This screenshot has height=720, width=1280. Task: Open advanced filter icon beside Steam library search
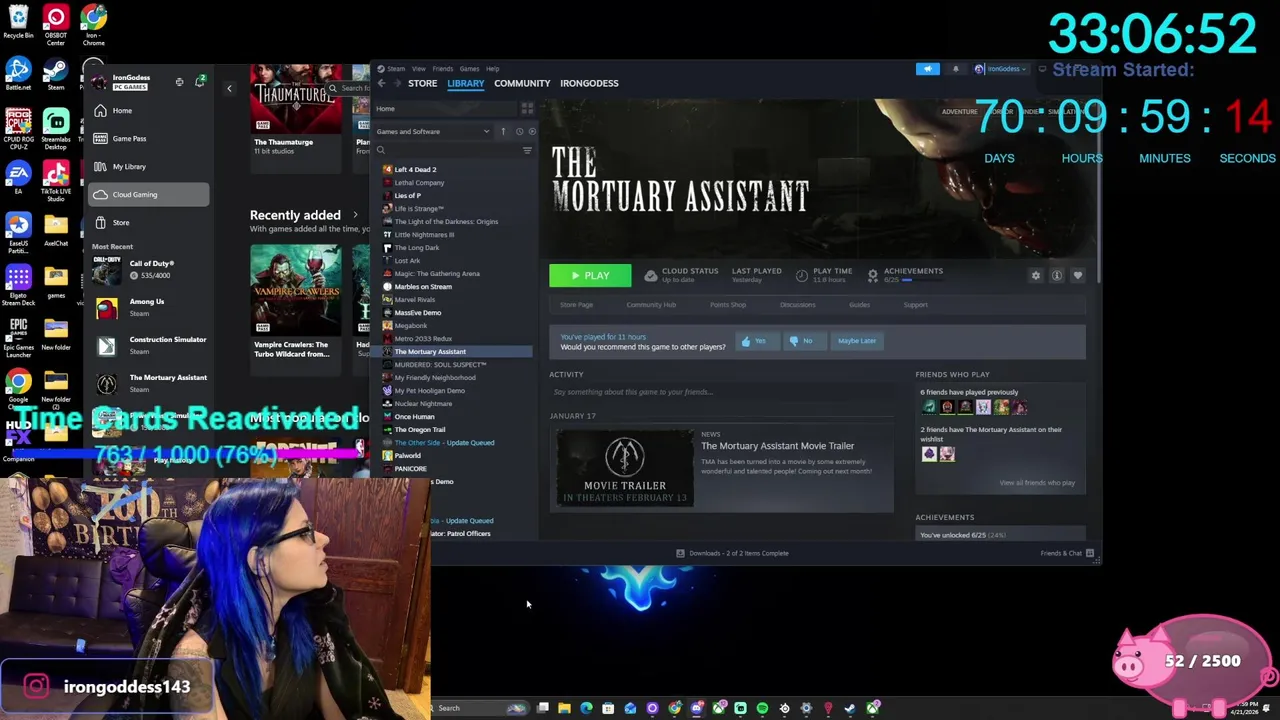click(527, 150)
